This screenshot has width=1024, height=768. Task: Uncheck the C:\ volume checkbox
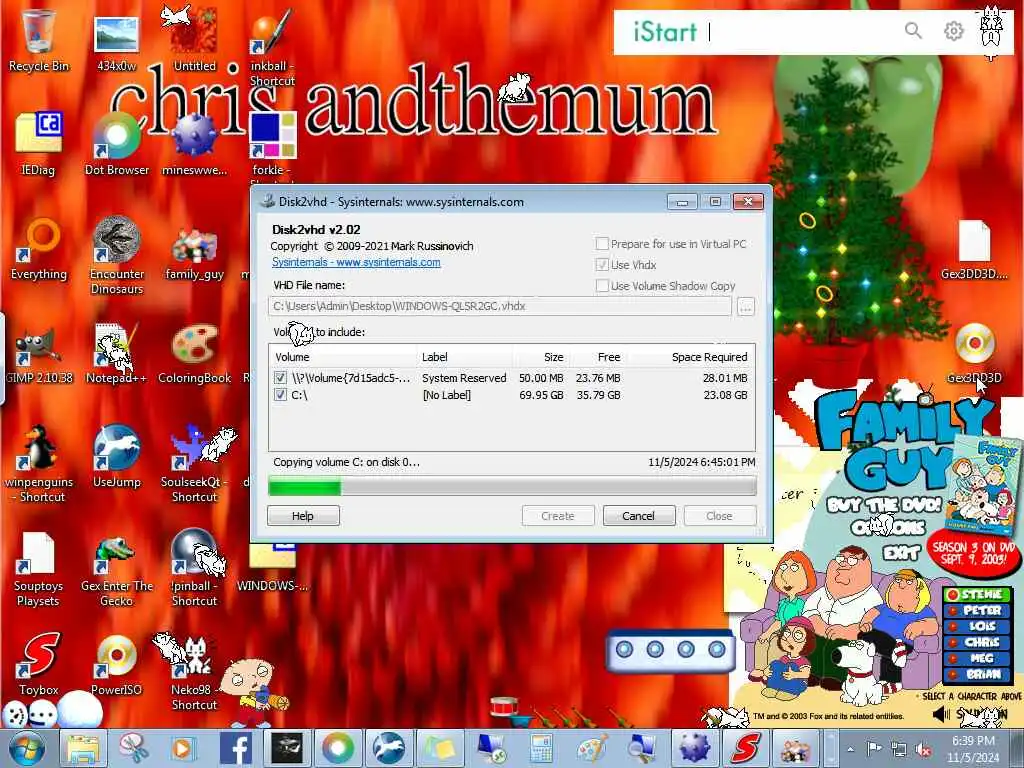[x=280, y=394]
